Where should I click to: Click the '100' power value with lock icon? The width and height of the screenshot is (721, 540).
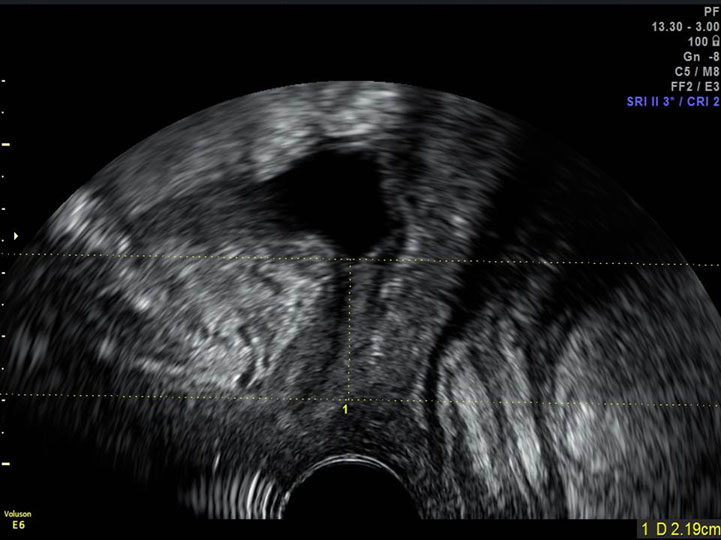(x=704, y=42)
